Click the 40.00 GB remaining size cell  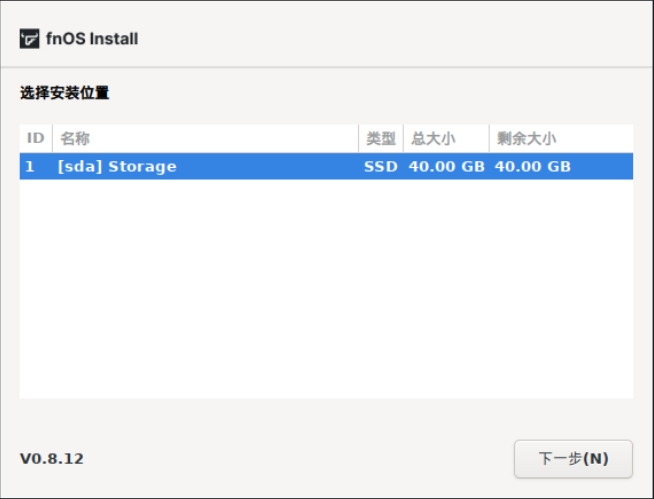(533, 166)
